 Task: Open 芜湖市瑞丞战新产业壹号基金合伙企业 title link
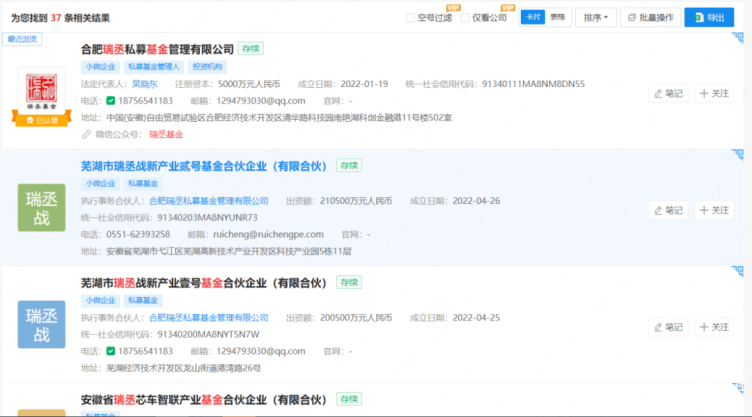click(x=203, y=283)
